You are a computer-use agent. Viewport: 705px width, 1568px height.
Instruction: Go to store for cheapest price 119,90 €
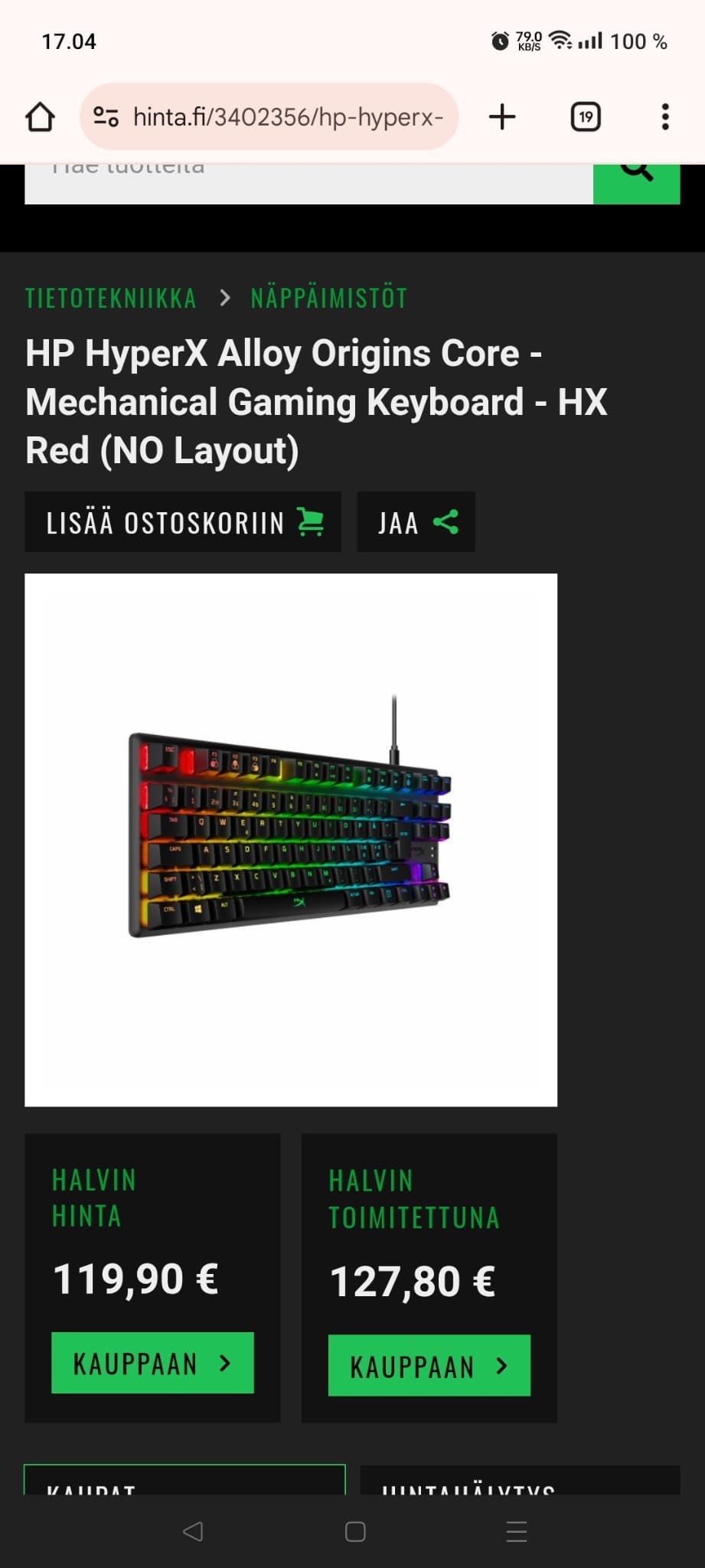152,1363
